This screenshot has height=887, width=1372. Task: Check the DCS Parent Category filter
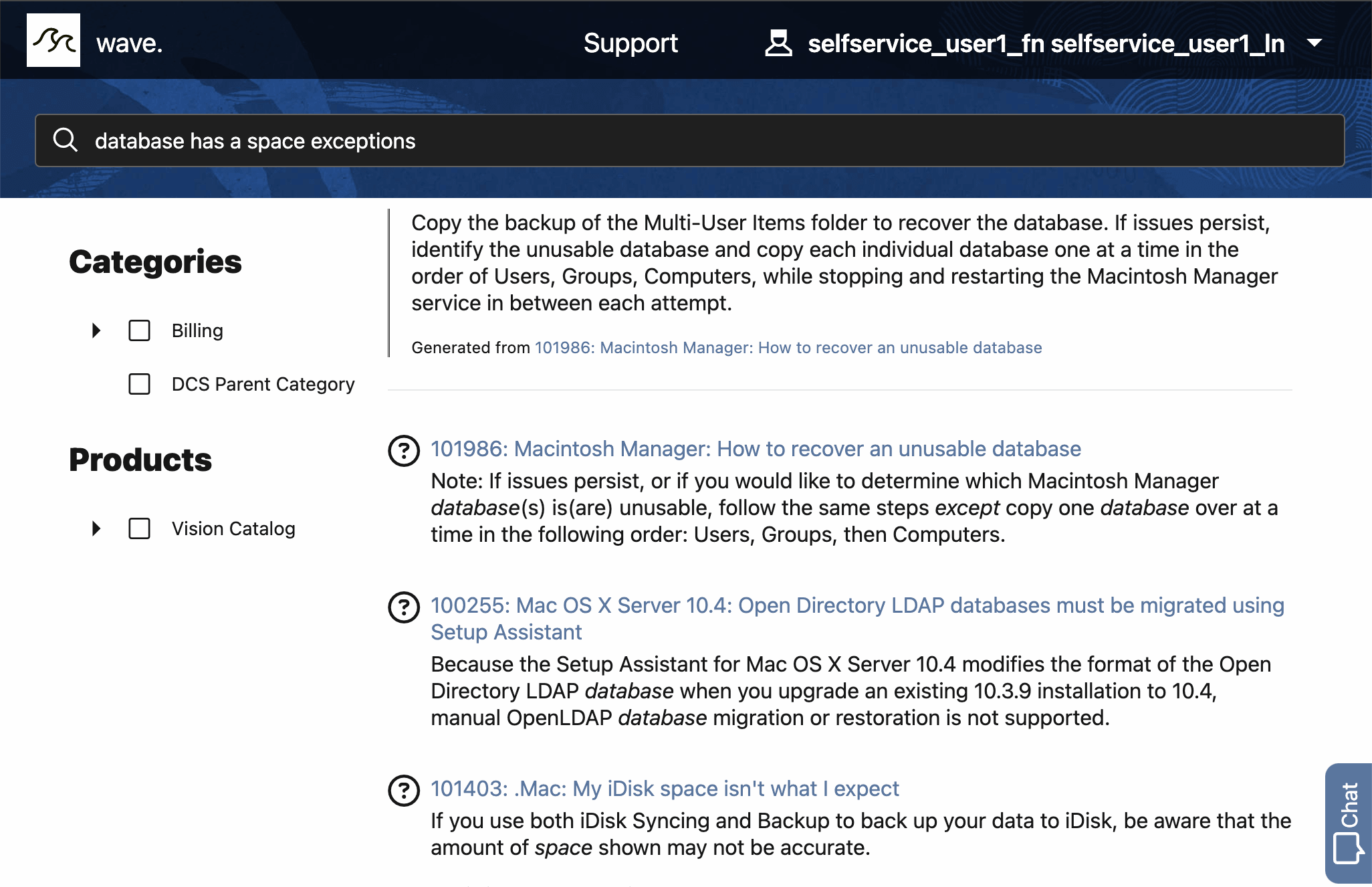[x=138, y=384]
